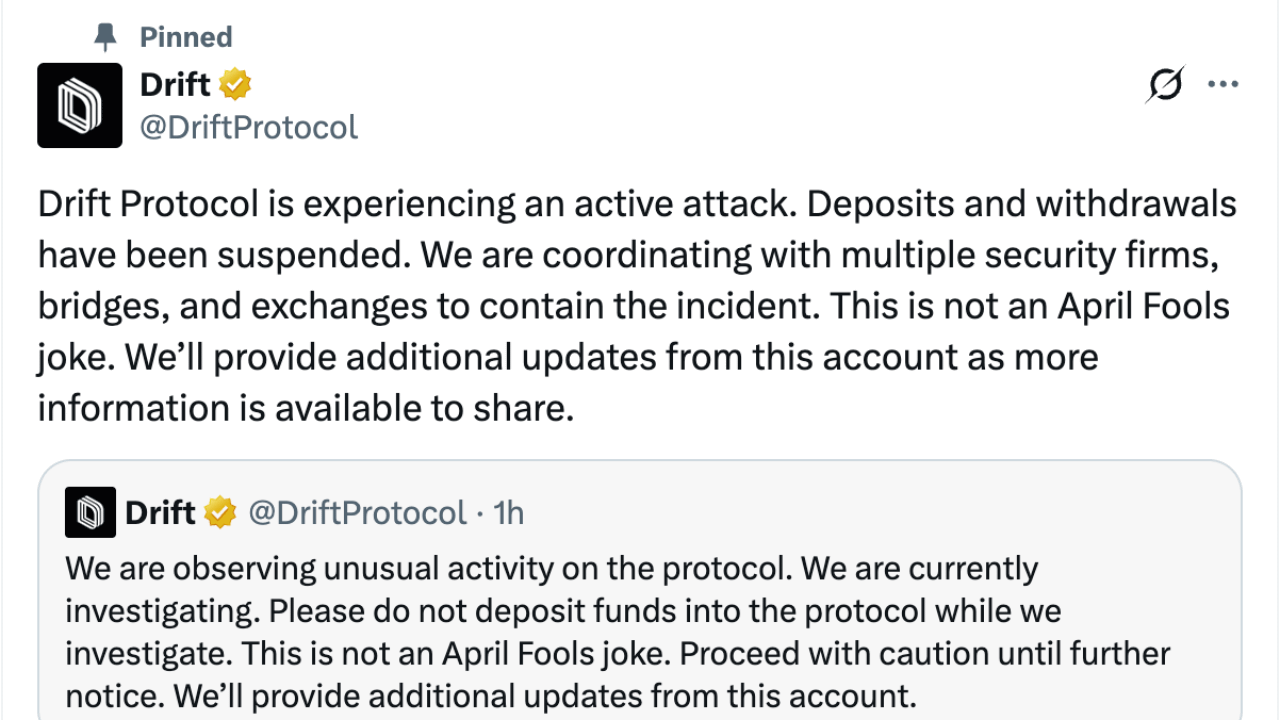Open the @DriftProtocol handle under Drift name
Screen dimensions: 1280x720
[x=249, y=128]
